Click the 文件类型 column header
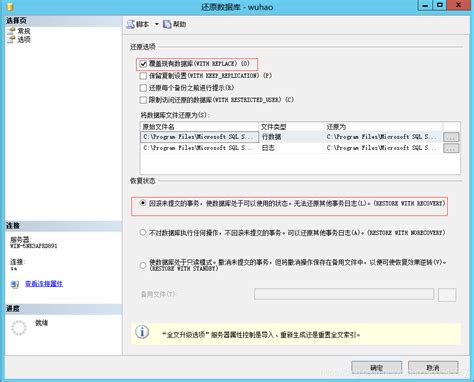This screenshot has height=382, width=474. (291, 127)
